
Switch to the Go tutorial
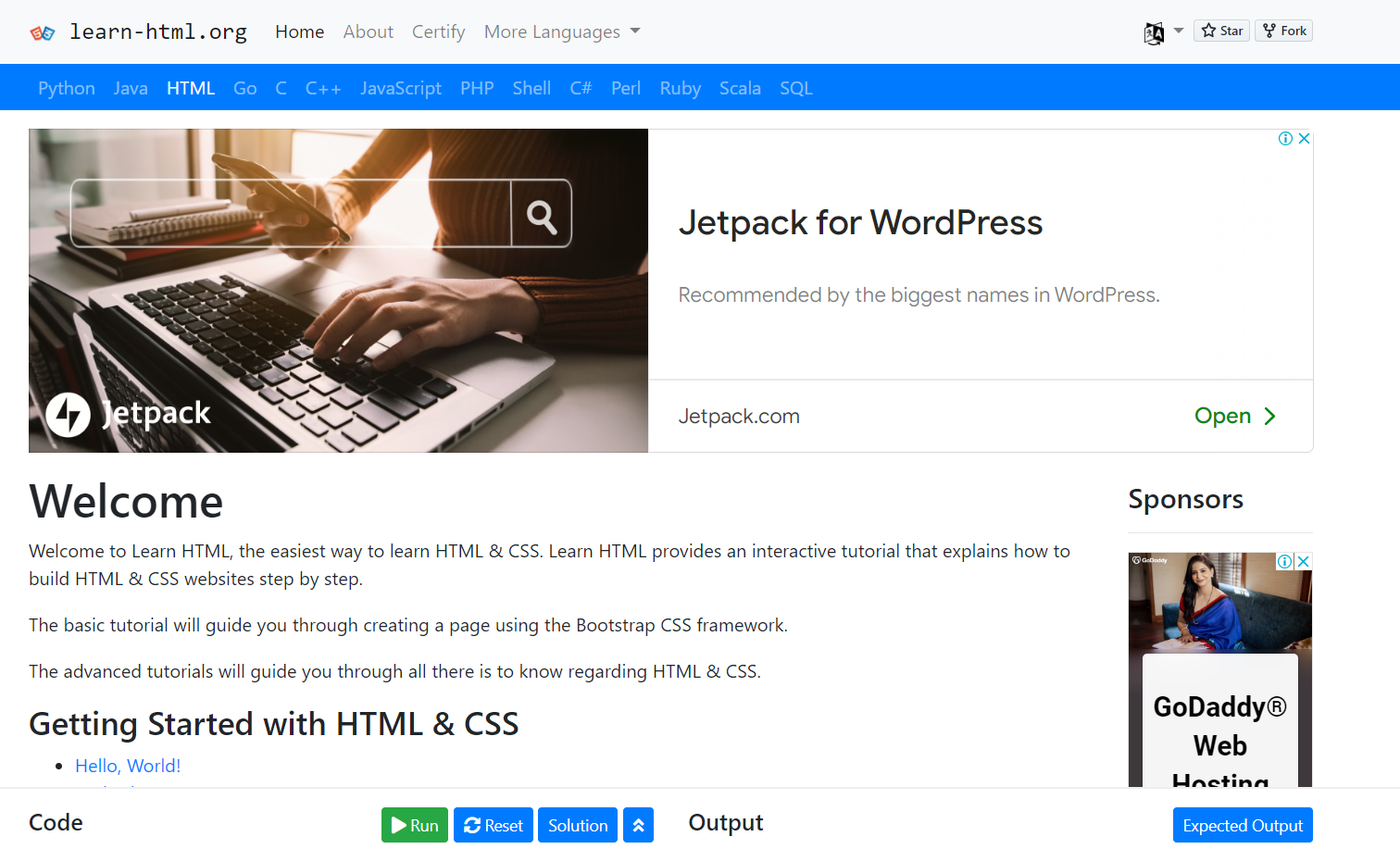coord(245,88)
